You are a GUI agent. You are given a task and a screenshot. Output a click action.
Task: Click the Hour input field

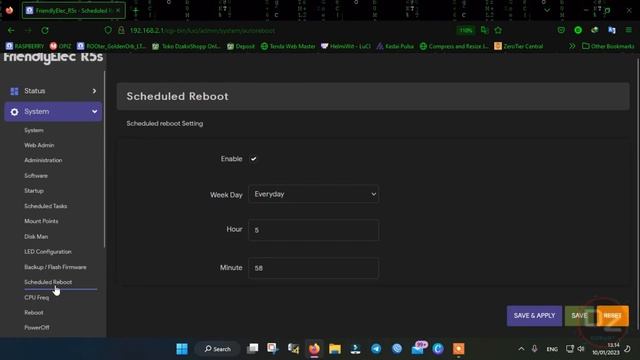(x=313, y=230)
